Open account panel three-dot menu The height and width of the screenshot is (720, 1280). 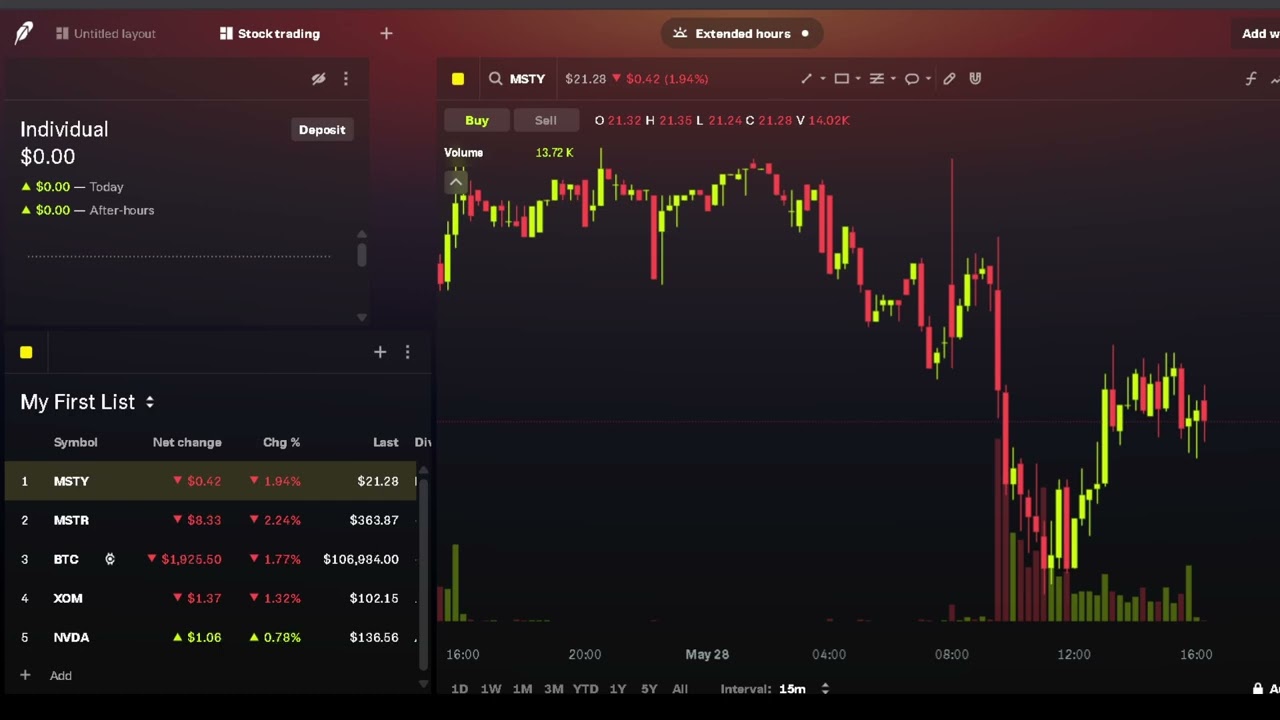346,78
